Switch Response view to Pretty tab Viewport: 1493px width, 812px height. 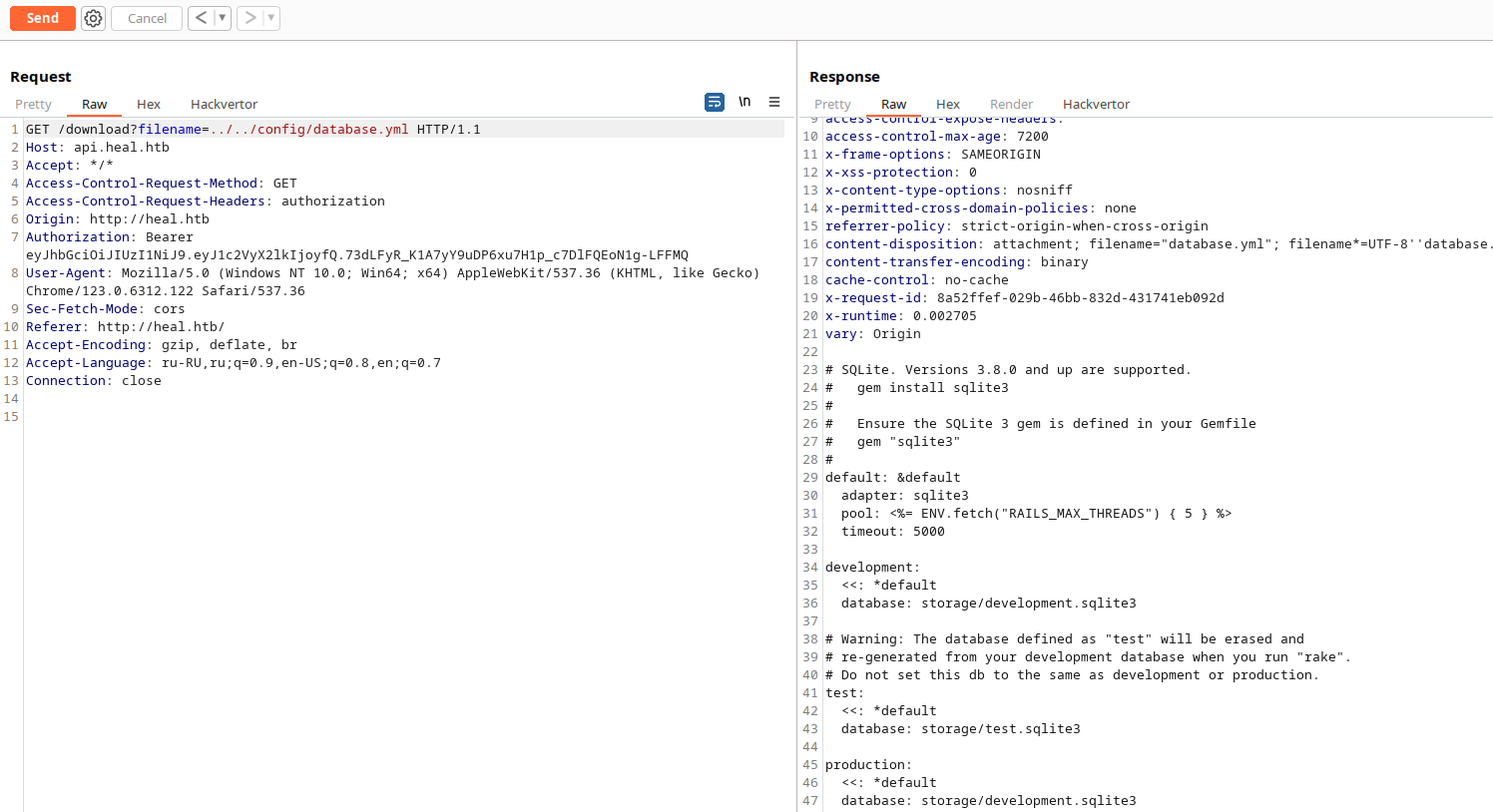[x=832, y=104]
